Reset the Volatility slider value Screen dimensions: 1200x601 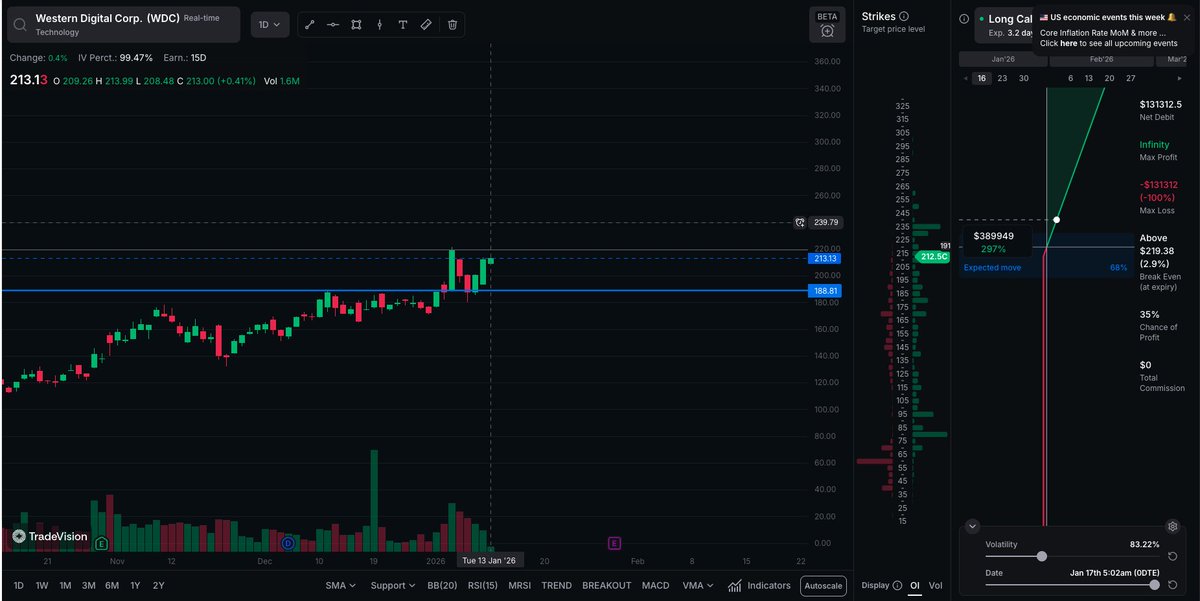(1173, 556)
